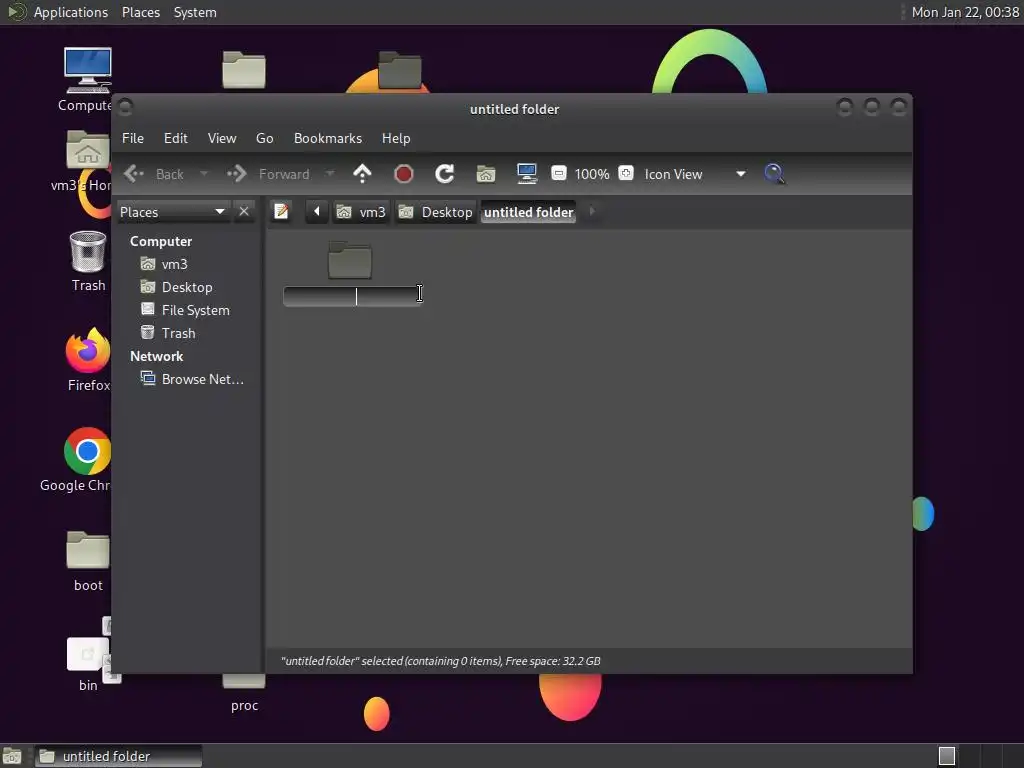Image resolution: width=1024 pixels, height=768 pixels.
Task: Select the new folder icon in the file pane
Action: (350, 260)
